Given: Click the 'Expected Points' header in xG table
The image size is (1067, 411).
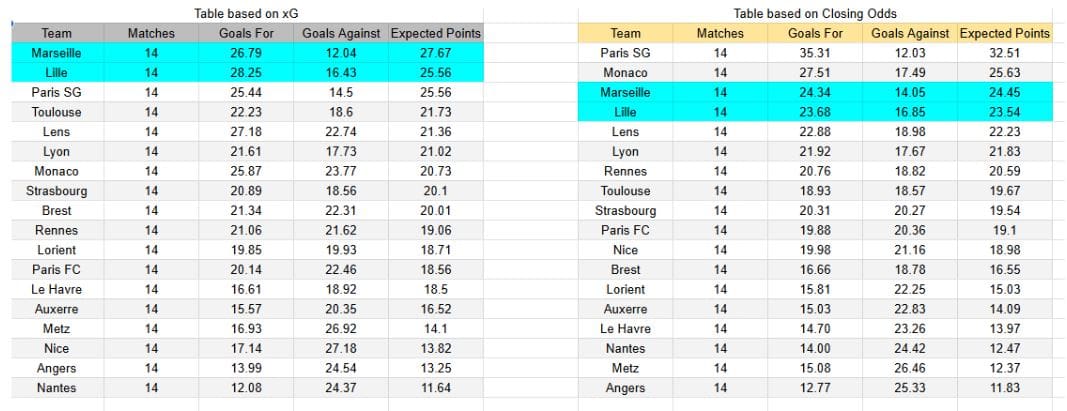Looking at the screenshot, I should pyautogui.click(x=436, y=33).
